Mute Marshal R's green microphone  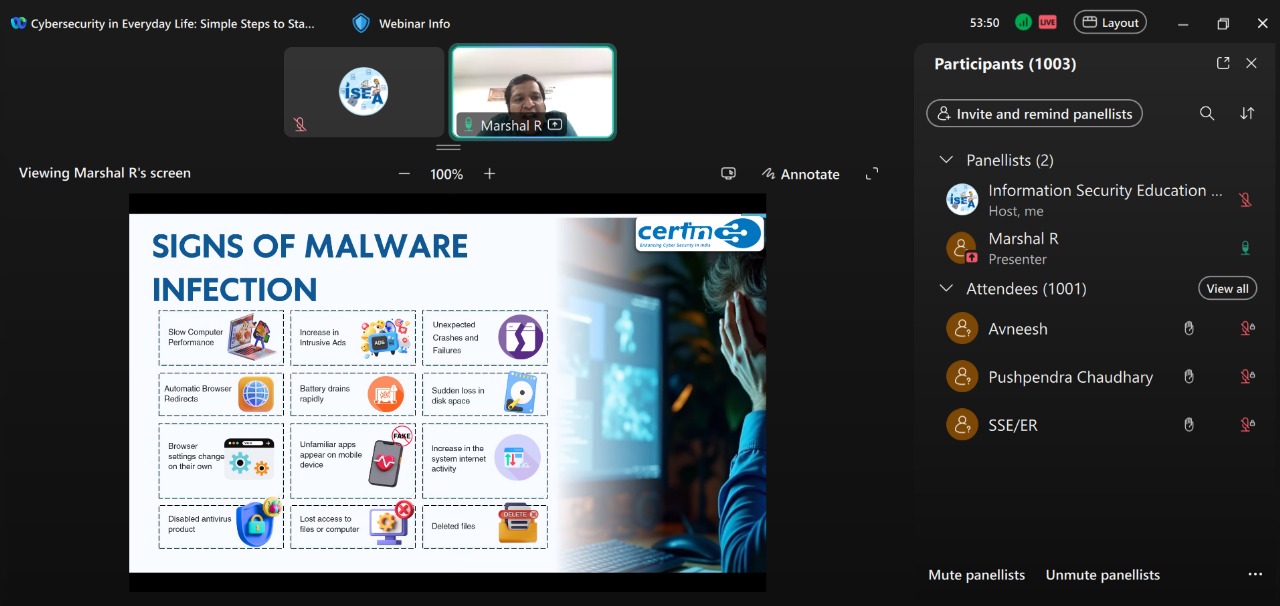point(1246,248)
